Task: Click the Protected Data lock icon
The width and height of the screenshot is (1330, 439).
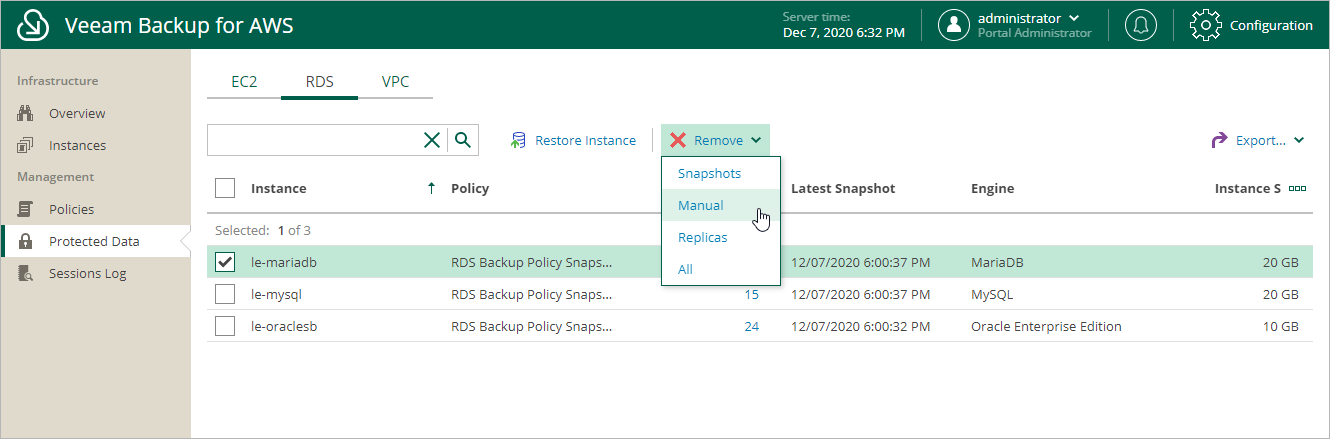Action: (x=26, y=241)
